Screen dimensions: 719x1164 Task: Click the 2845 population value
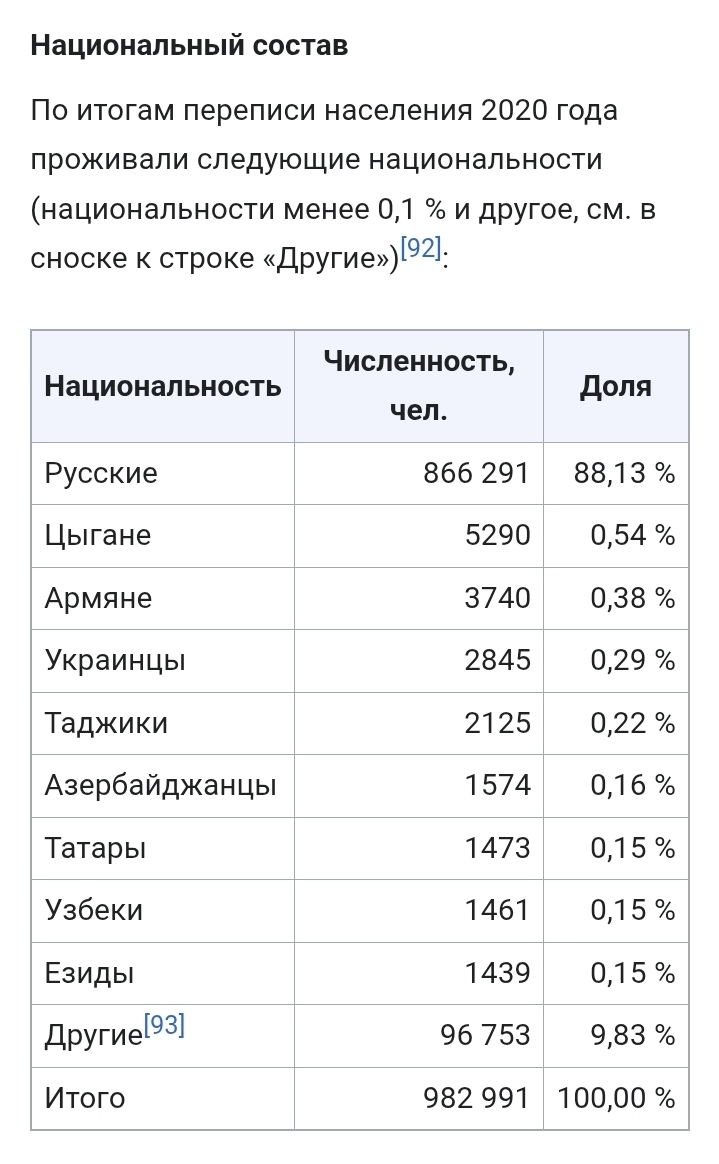497,661
